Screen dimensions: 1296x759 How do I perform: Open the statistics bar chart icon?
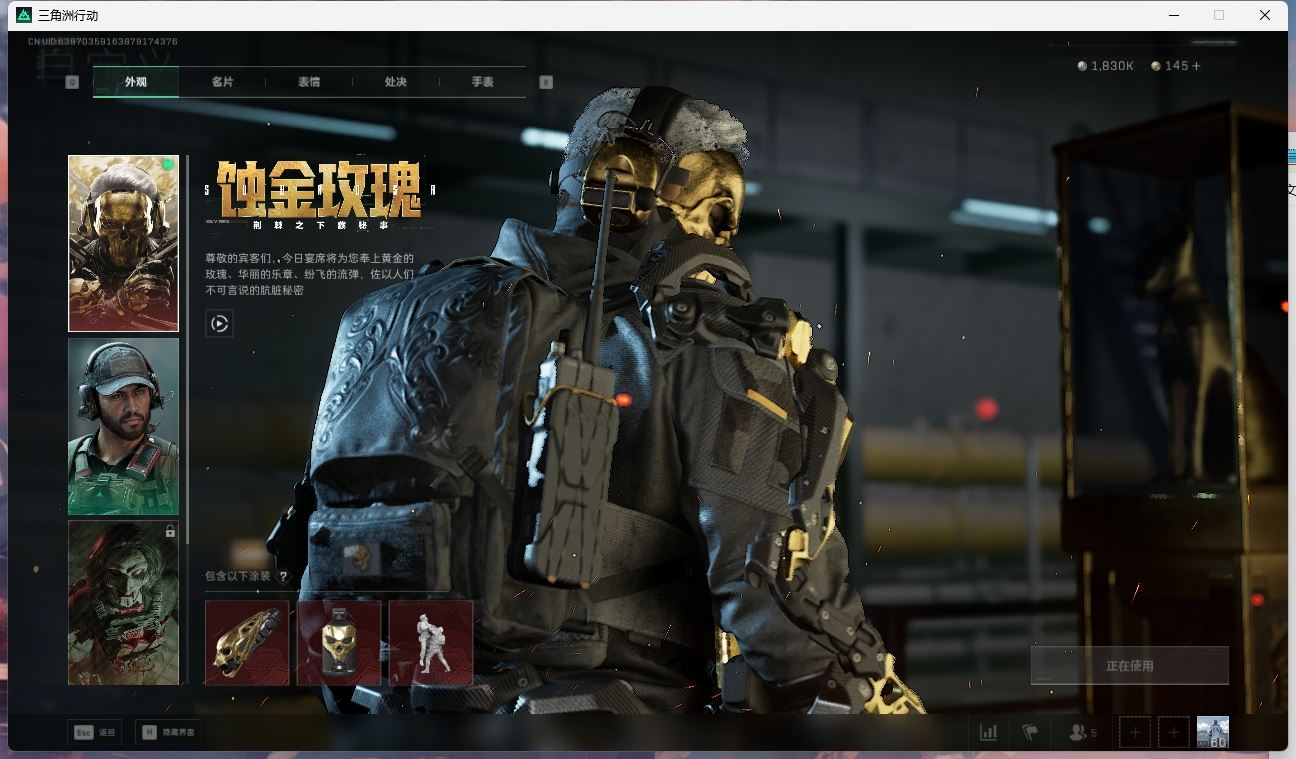pyautogui.click(x=988, y=732)
